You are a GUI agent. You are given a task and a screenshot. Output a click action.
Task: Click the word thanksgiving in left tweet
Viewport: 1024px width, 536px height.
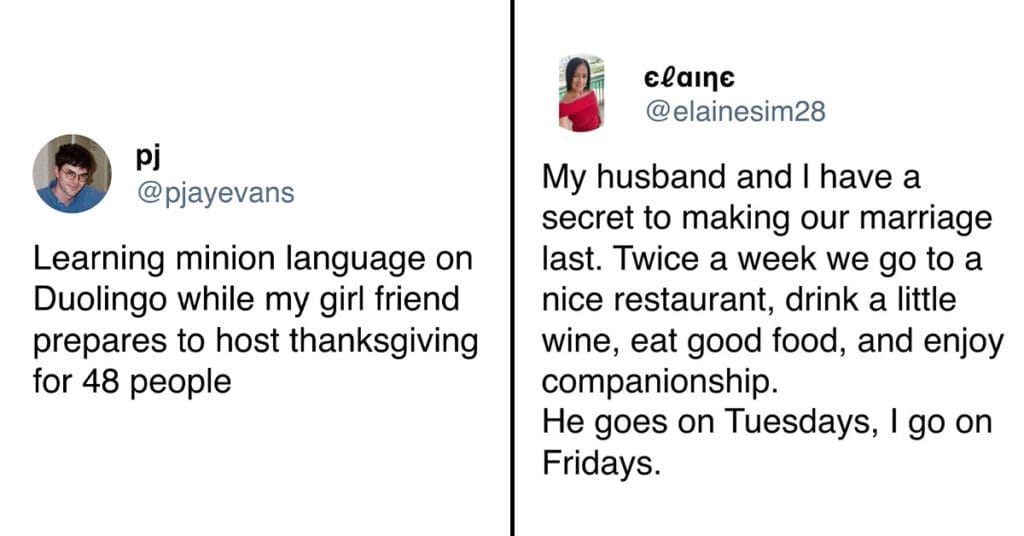[x=383, y=341]
